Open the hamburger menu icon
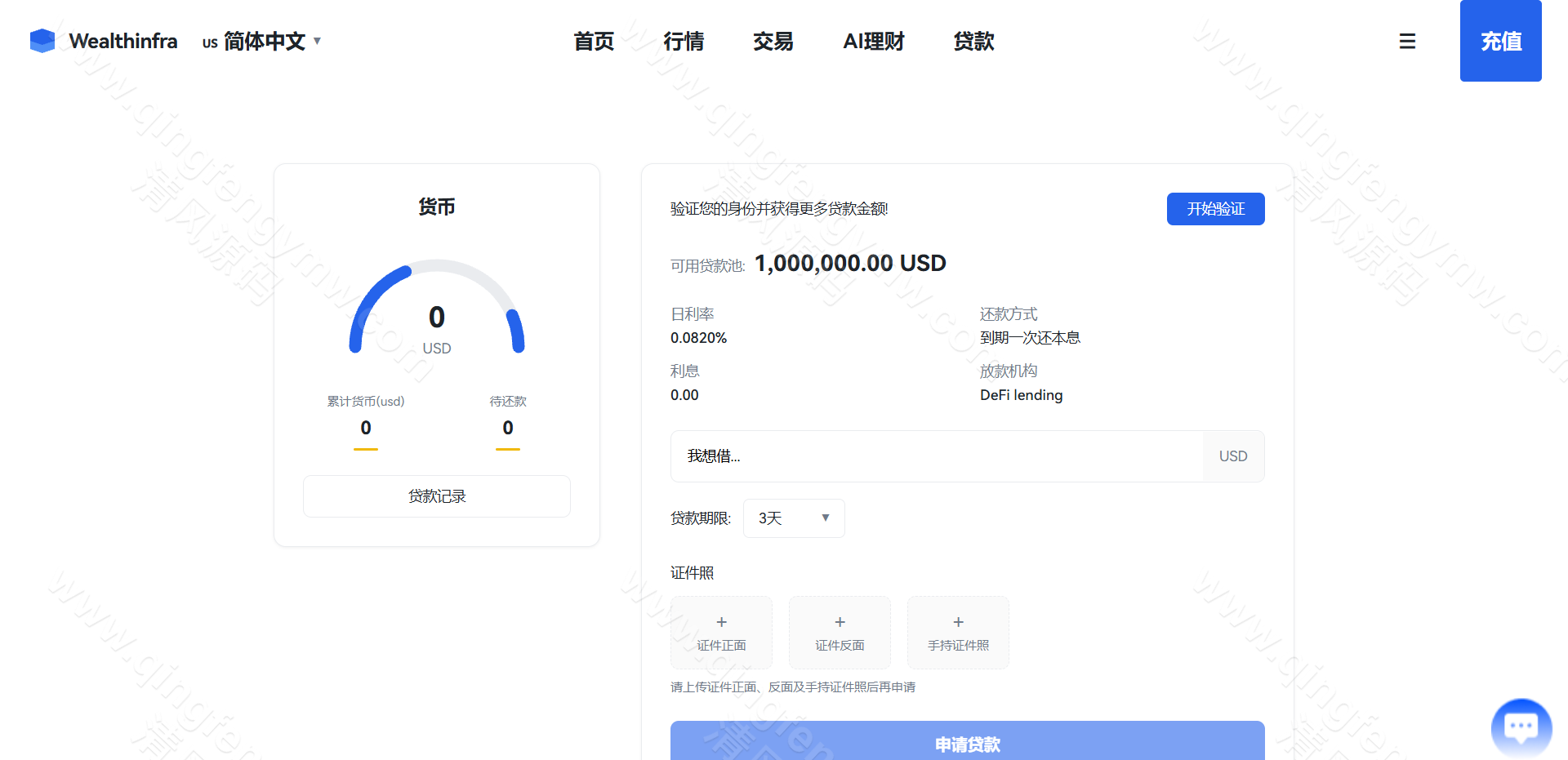 1407,41
